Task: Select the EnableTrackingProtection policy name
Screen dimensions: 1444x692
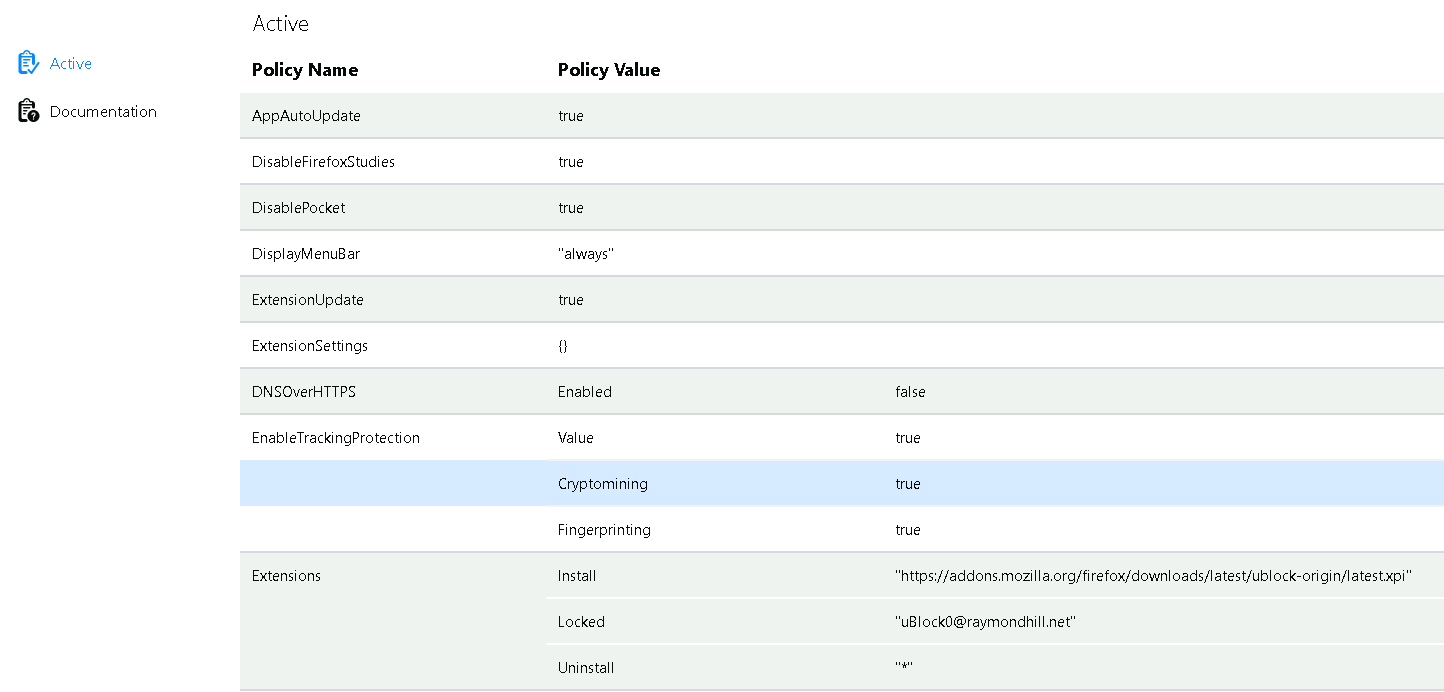Action: (336, 438)
